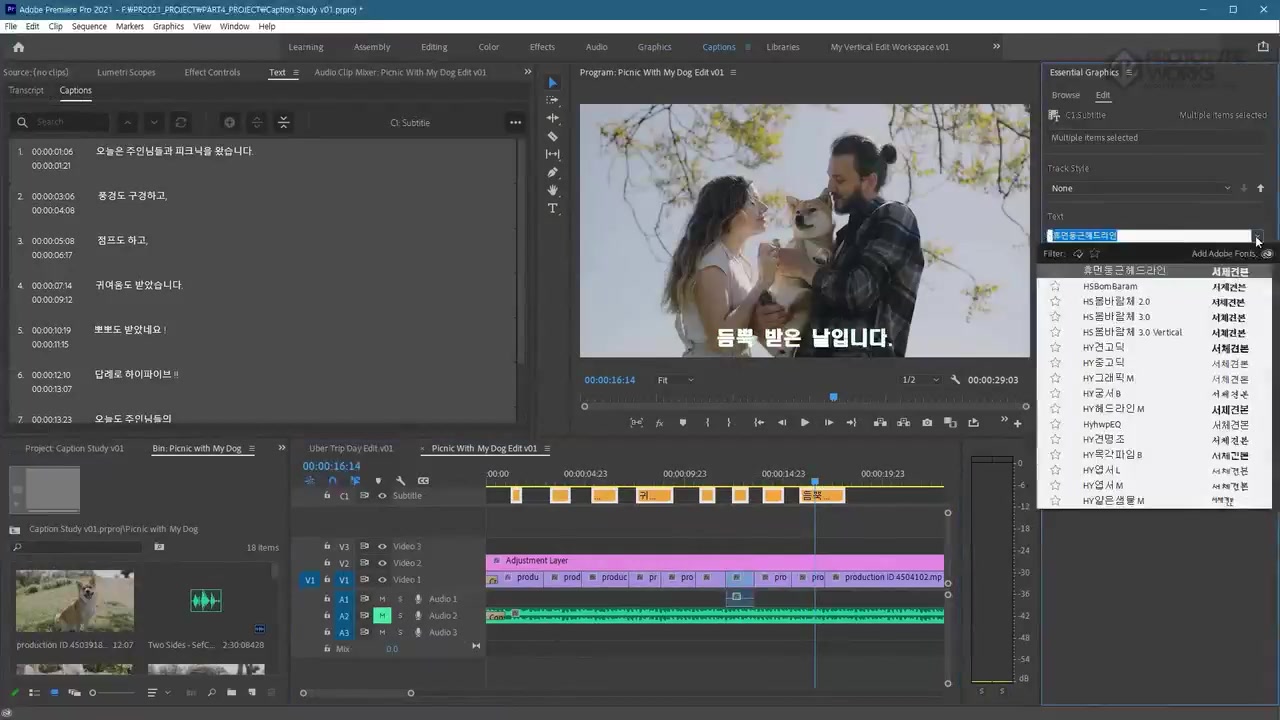Viewport: 1280px width, 720px height.
Task: Open the playback resolution 1/2 dropdown
Action: [921, 380]
